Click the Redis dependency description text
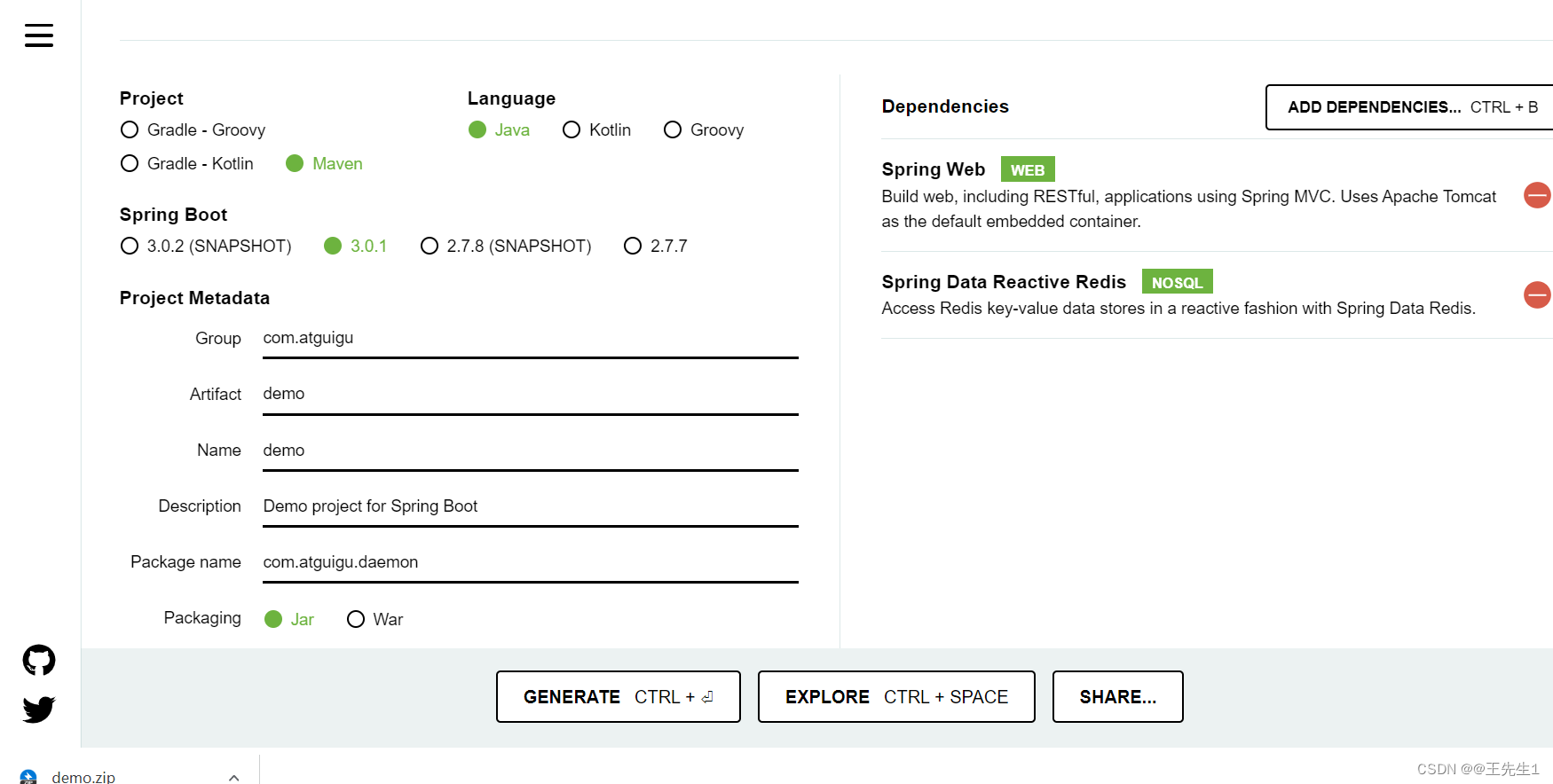 tap(1179, 309)
